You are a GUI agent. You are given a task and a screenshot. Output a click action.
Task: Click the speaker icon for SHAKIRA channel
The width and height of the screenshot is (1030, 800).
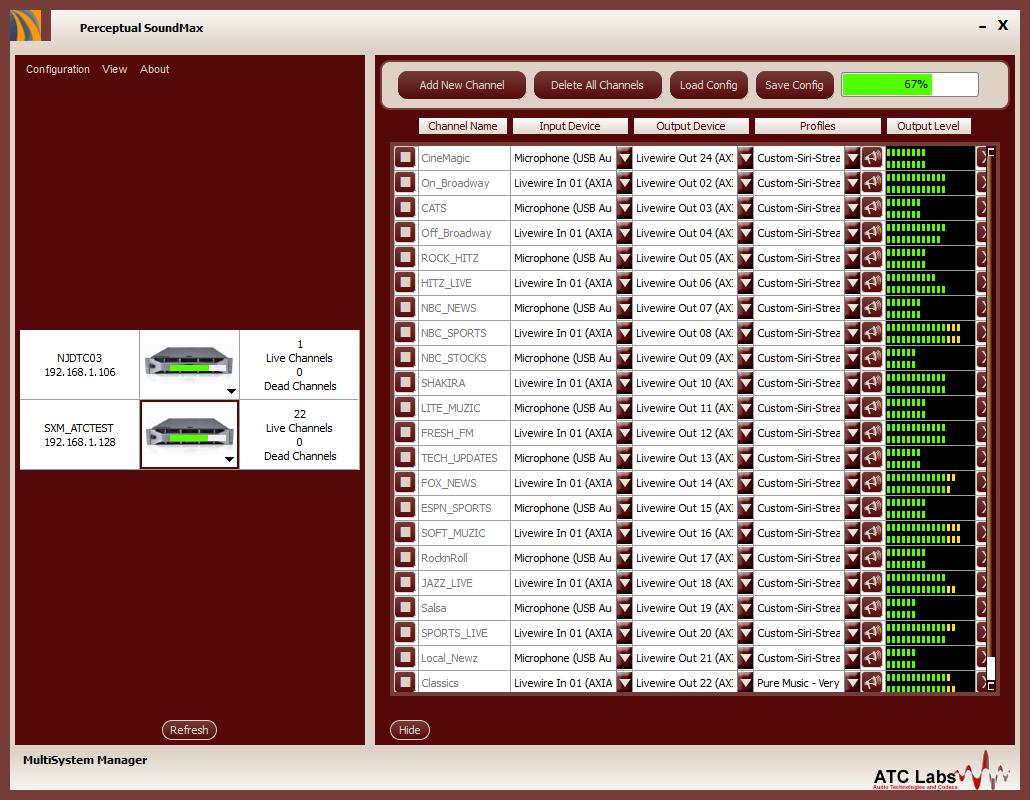(872, 382)
